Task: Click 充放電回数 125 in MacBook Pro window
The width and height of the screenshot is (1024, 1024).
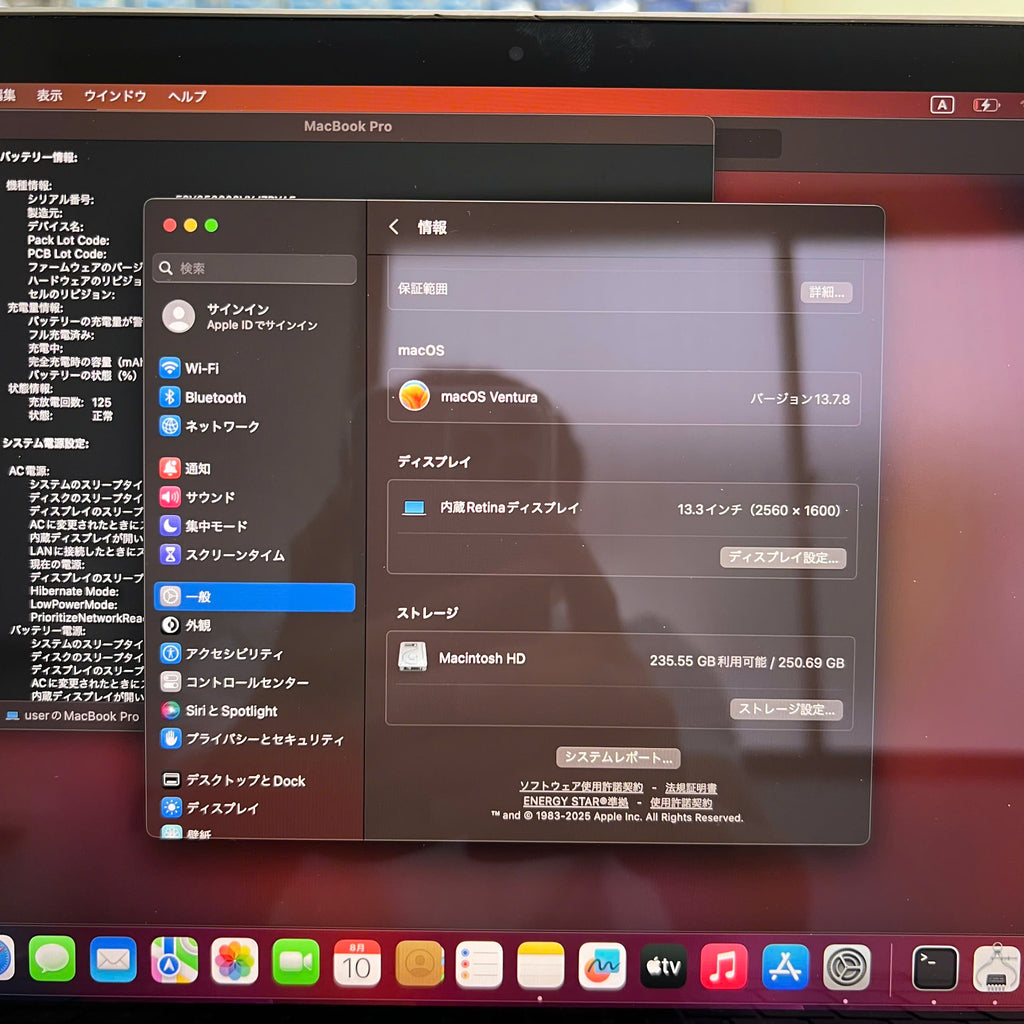Action: 70,402
